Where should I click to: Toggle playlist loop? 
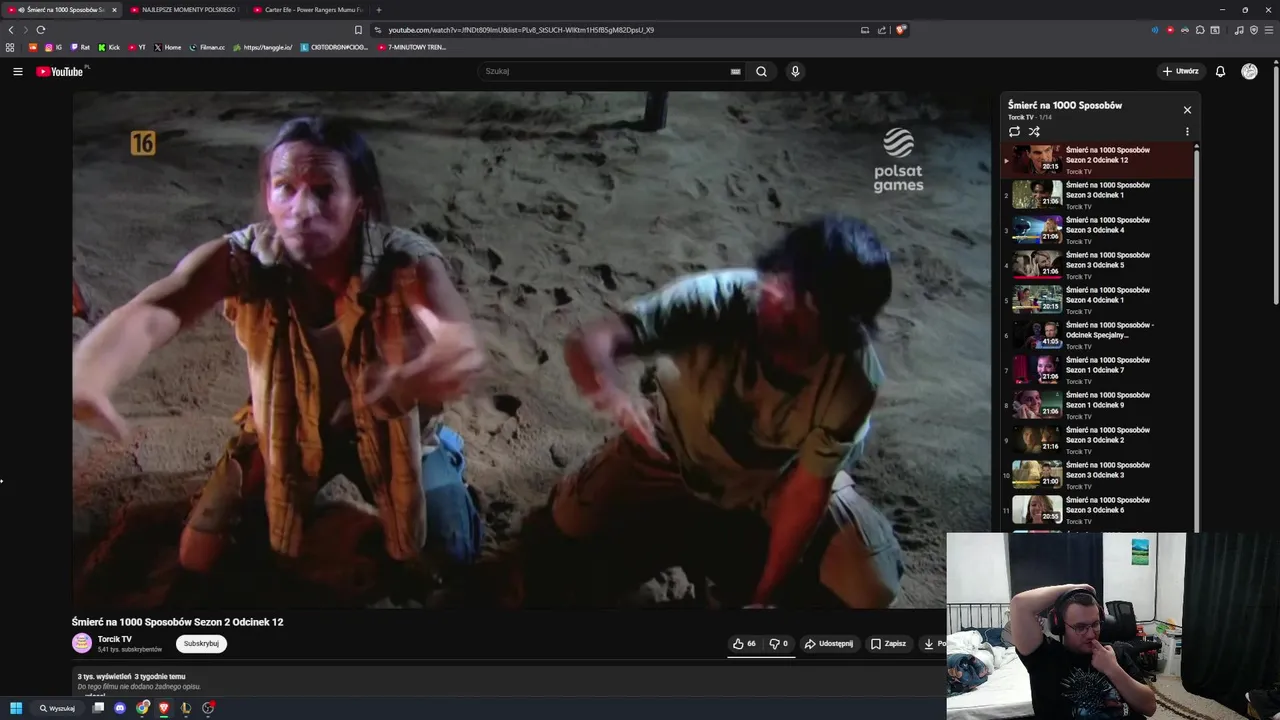[1014, 131]
